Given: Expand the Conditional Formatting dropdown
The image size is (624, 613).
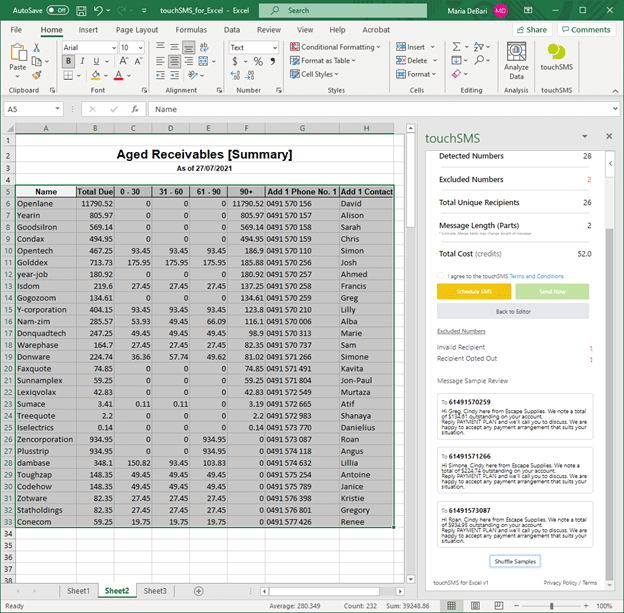Looking at the screenshot, I should coord(336,47).
